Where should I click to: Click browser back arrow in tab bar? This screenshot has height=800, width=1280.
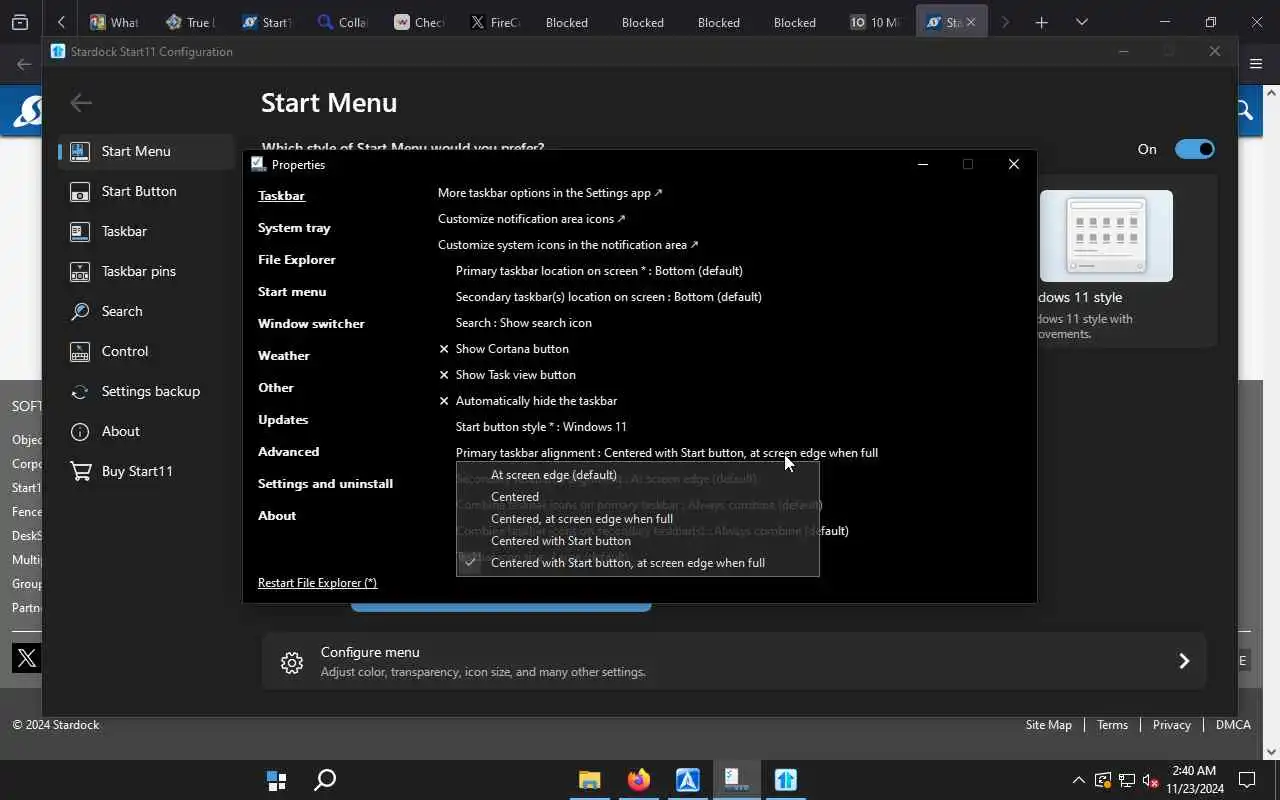[x=61, y=22]
